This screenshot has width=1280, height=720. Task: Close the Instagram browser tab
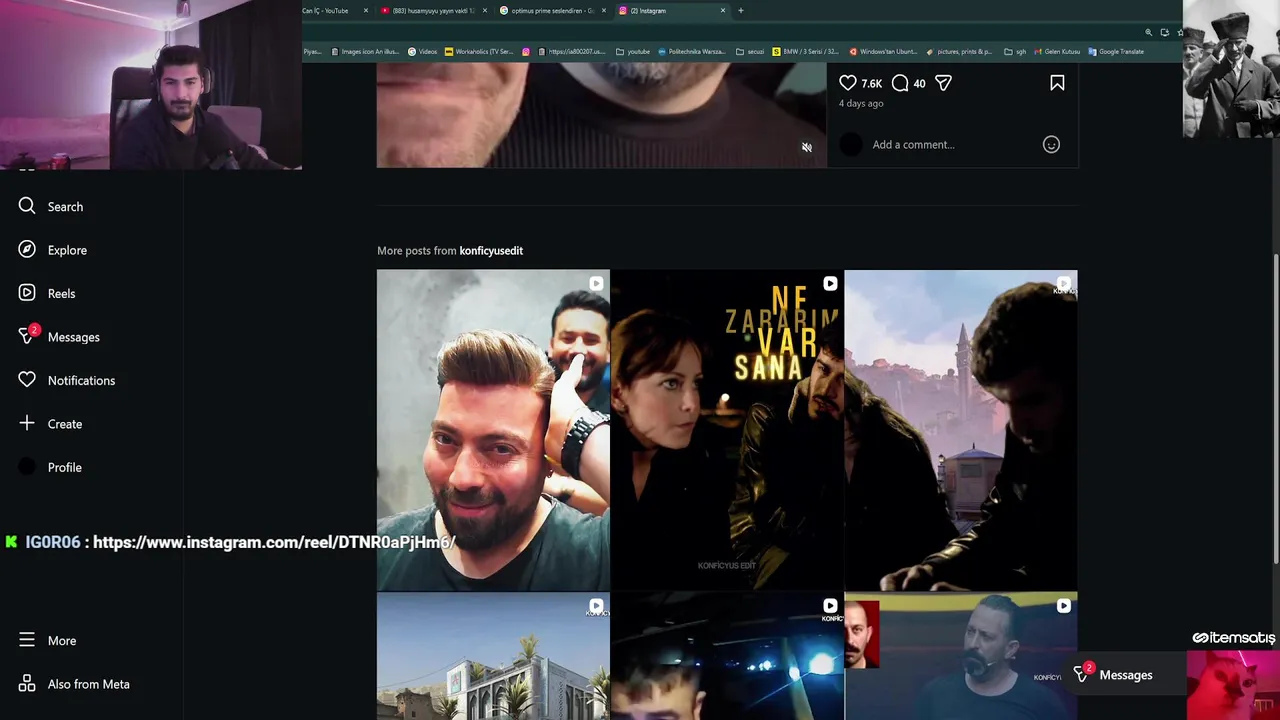723,10
